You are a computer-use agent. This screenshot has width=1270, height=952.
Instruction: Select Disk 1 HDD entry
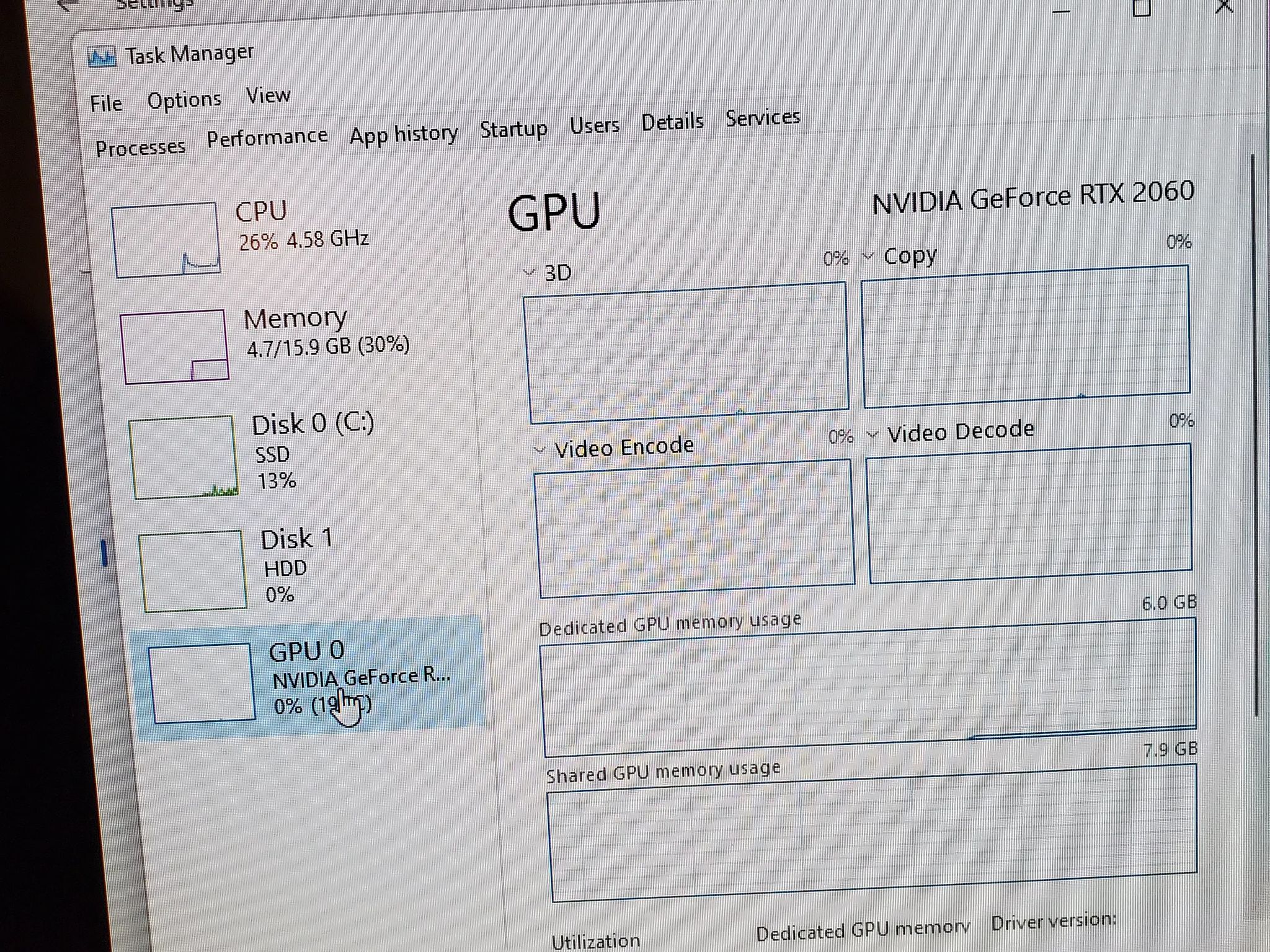tap(304, 567)
